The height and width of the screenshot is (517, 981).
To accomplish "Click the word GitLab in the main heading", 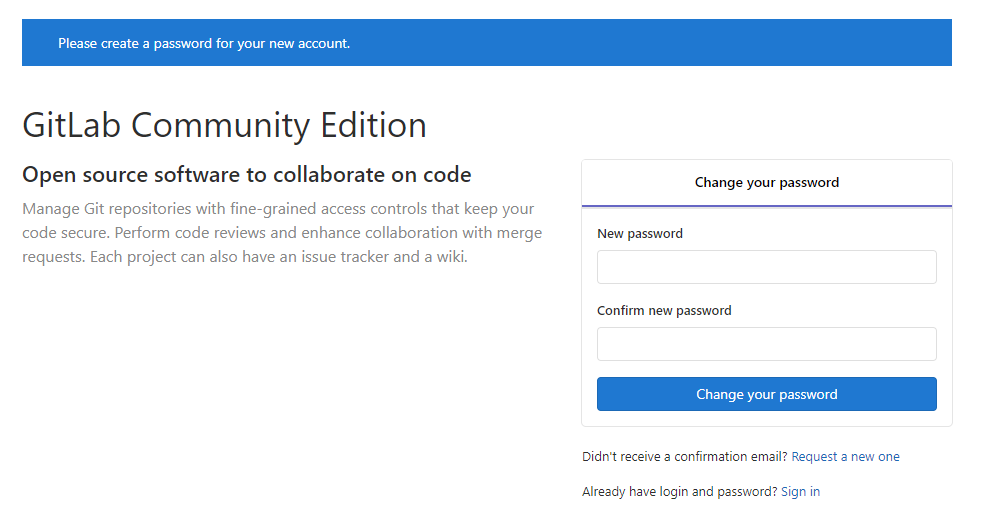I will point(71,125).
